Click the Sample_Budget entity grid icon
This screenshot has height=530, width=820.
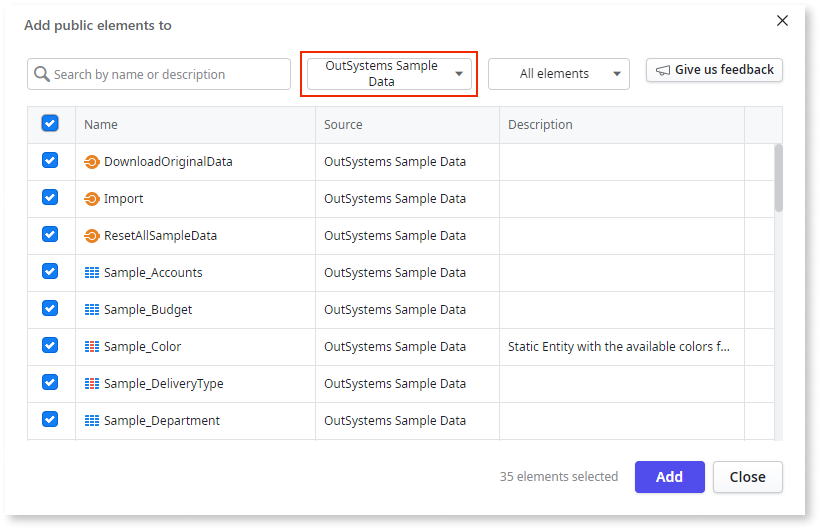click(x=92, y=310)
